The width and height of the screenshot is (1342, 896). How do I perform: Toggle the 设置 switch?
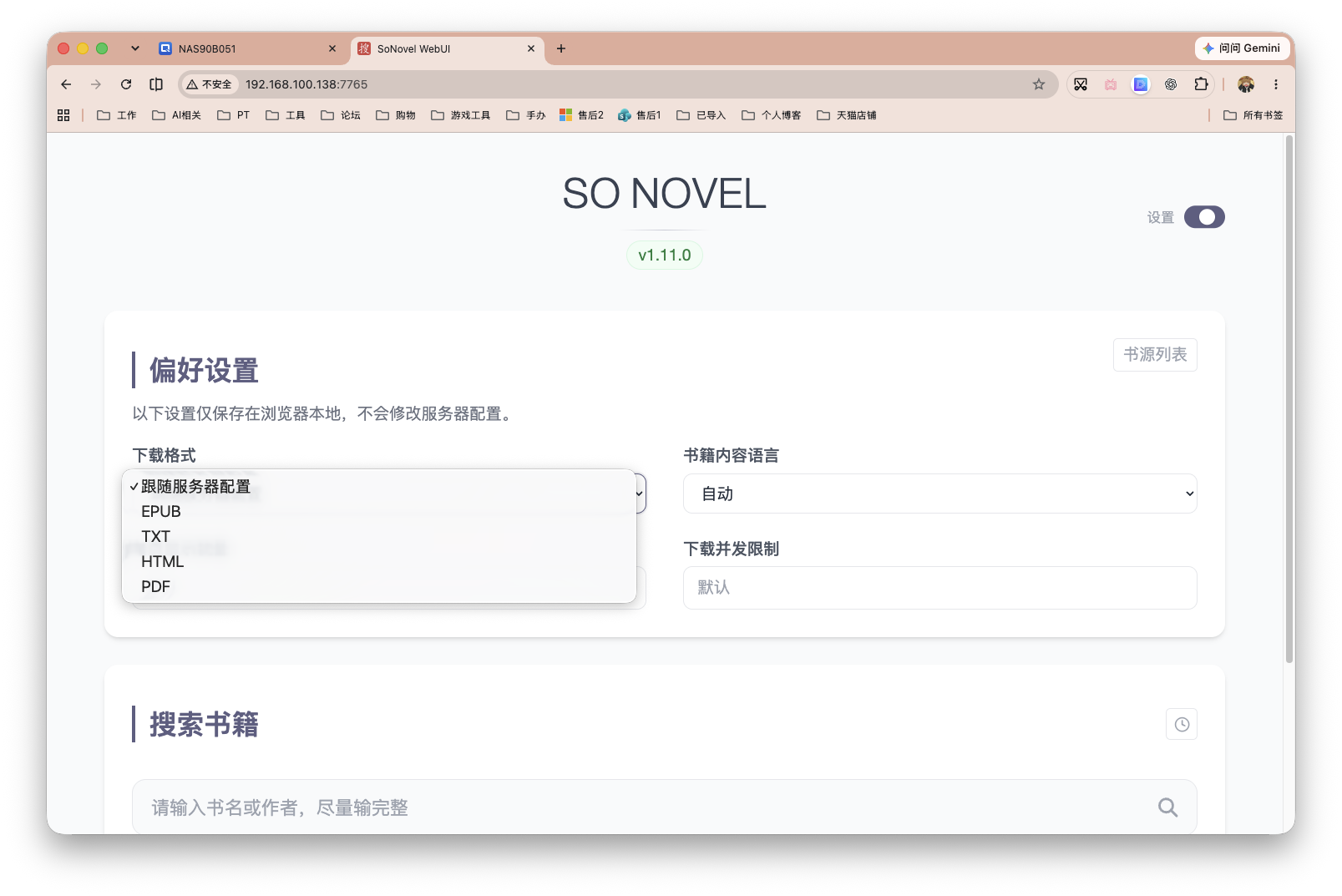1204,217
